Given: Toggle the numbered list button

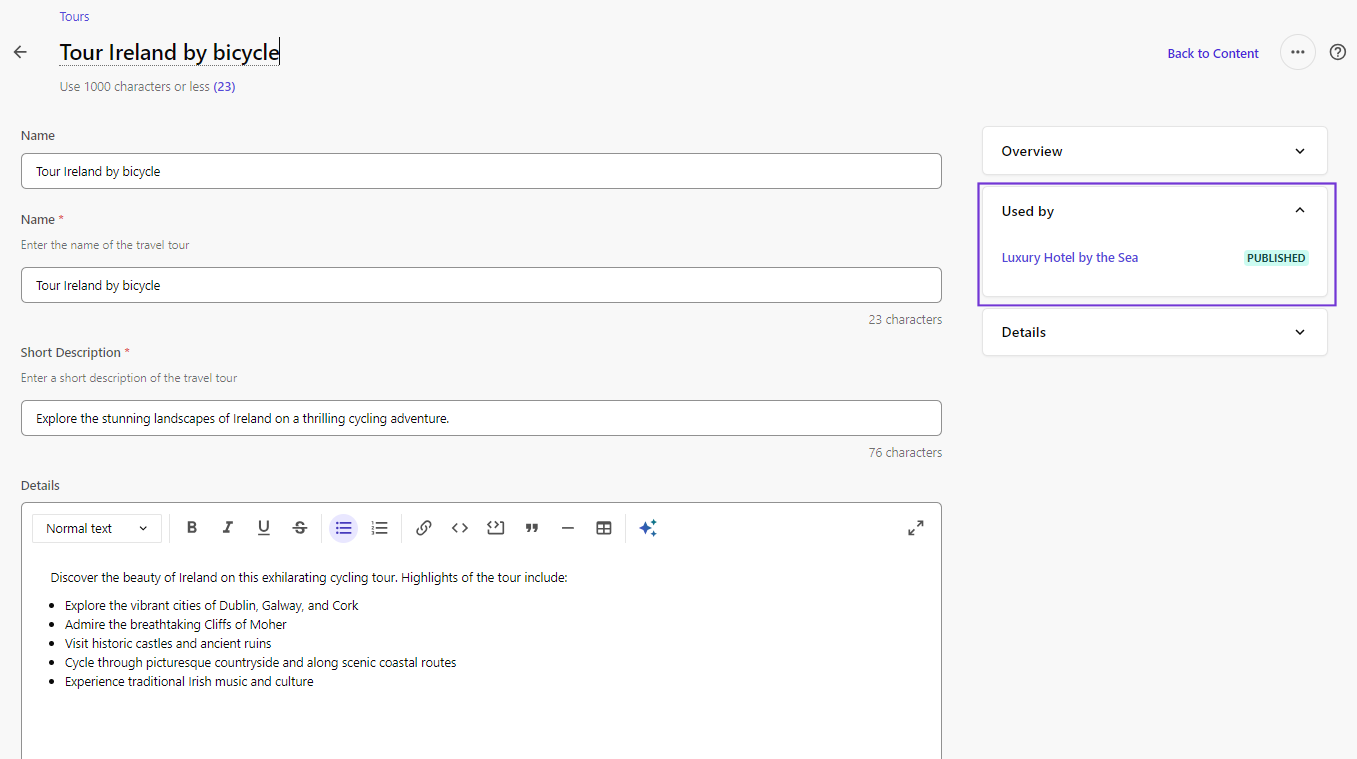Looking at the screenshot, I should click(x=380, y=528).
